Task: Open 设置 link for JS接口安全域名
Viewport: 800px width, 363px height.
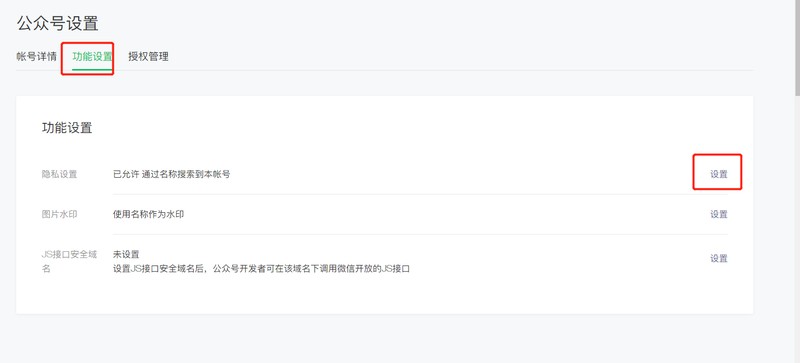Action: pos(718,258)
